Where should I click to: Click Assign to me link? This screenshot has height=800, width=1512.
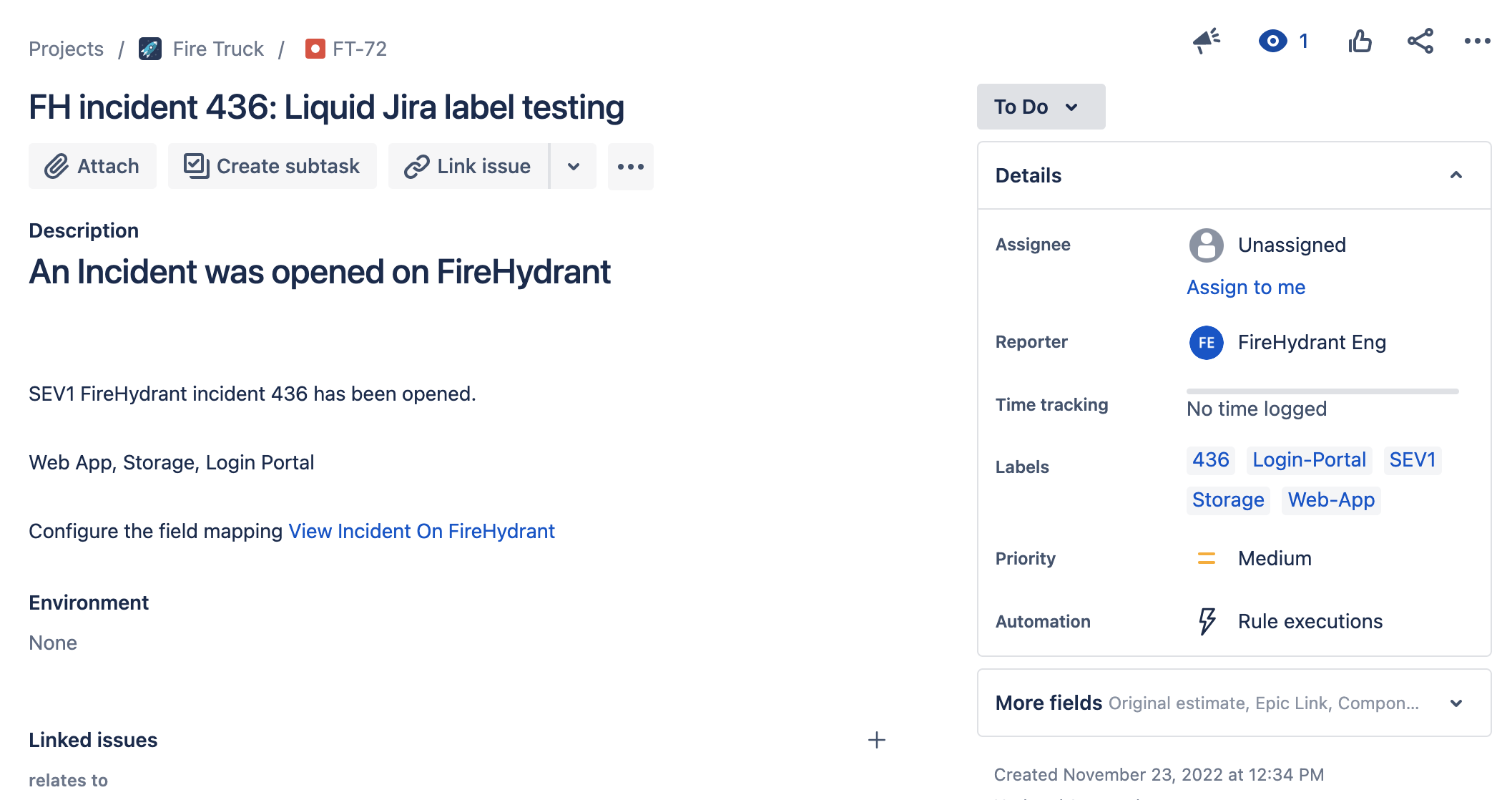[1247, 289]
